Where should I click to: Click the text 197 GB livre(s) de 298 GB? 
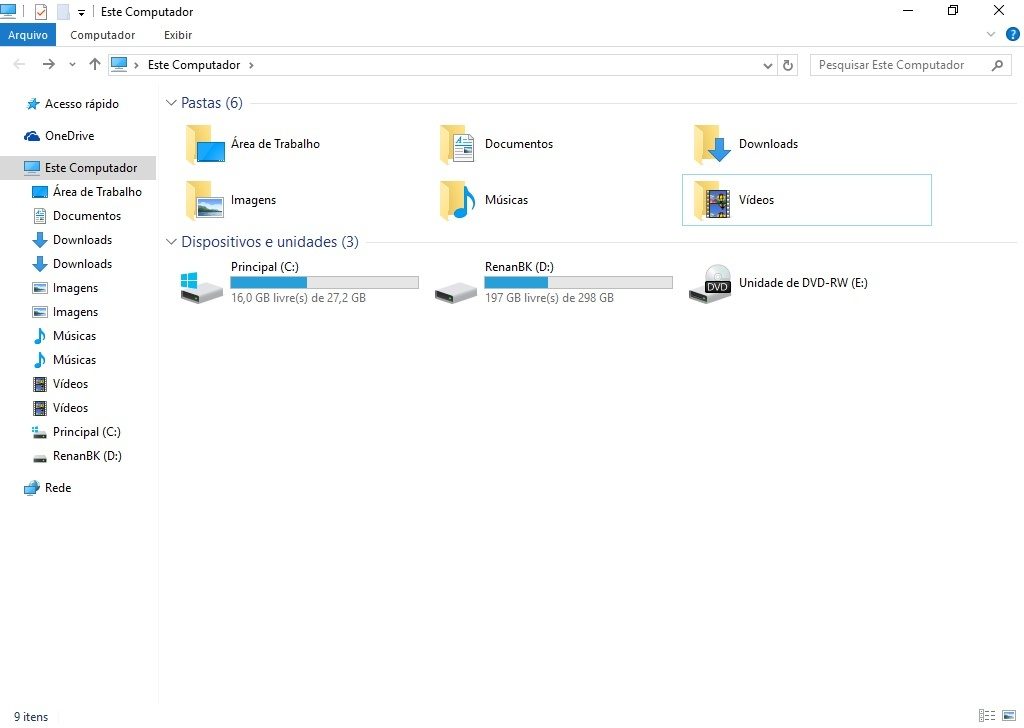(x=549, y=298)
